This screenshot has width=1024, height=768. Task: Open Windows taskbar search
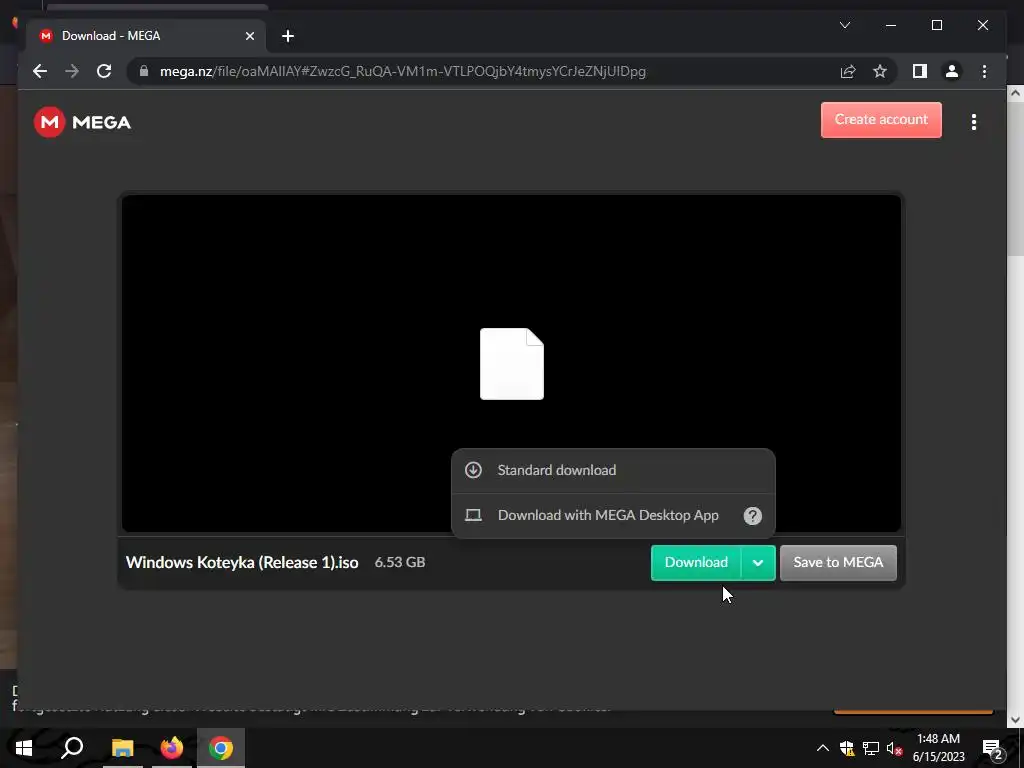point(72,748)
